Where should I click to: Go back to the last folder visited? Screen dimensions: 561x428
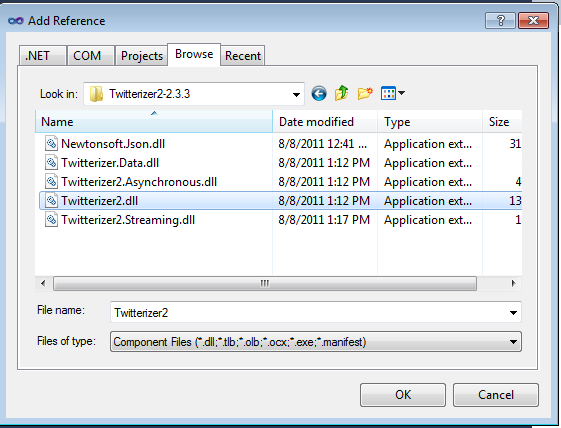[318, 94]
